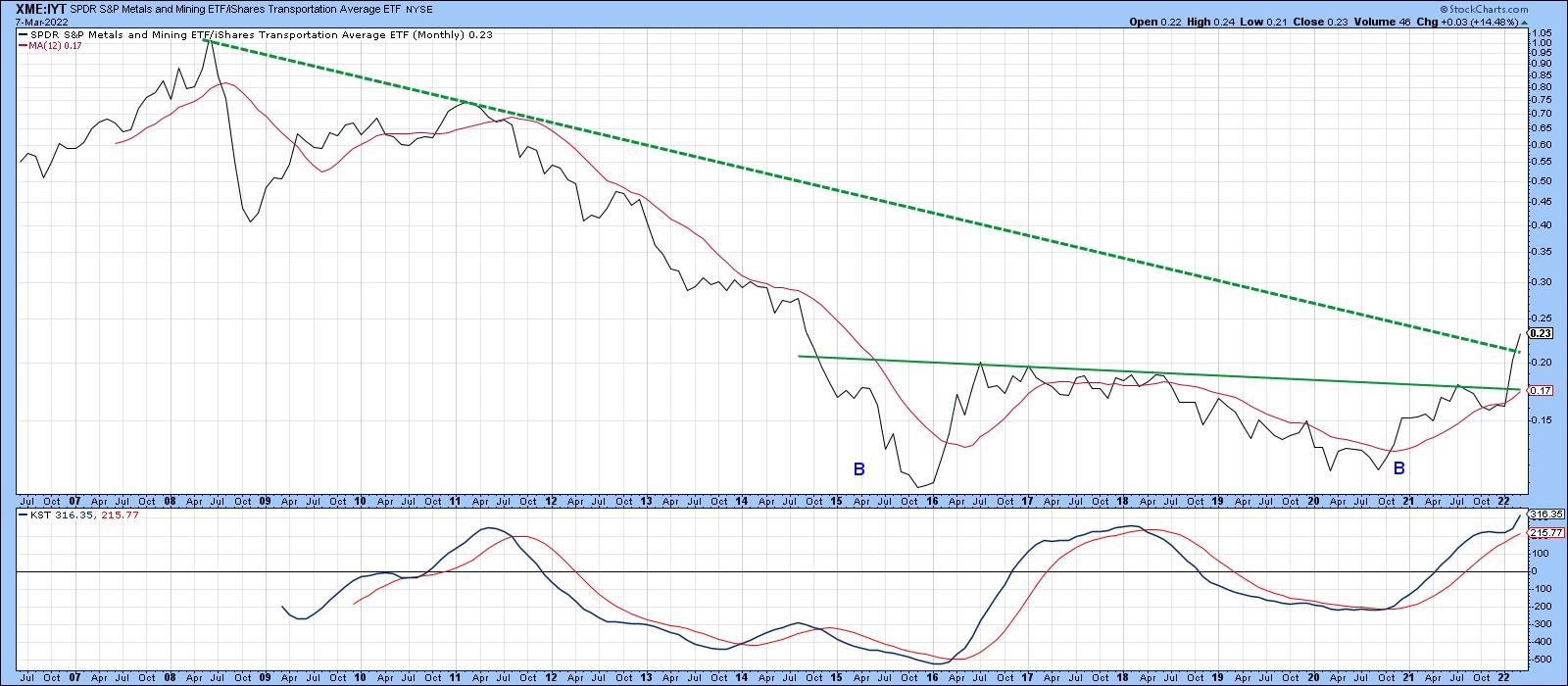
Task: Click the 22 year marker on the bottom time axis
Action: (1503, 677)
